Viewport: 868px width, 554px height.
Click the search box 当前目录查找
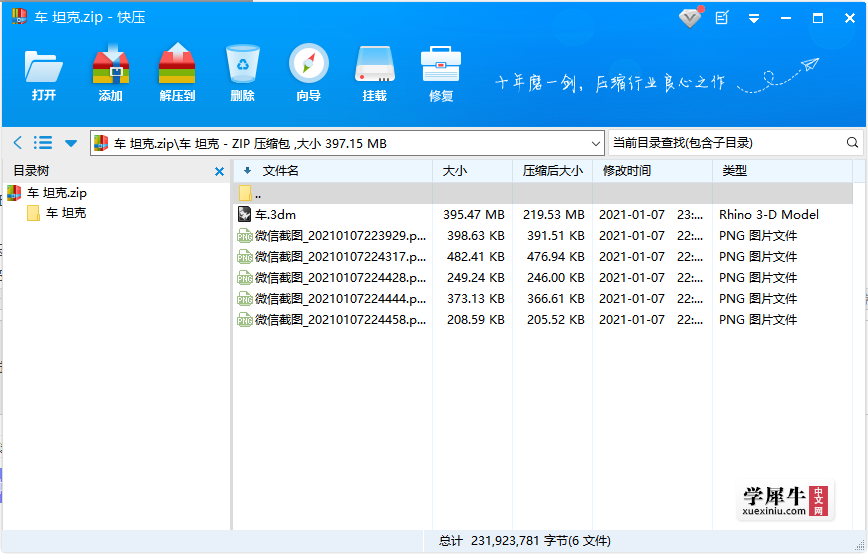point(726,143)
